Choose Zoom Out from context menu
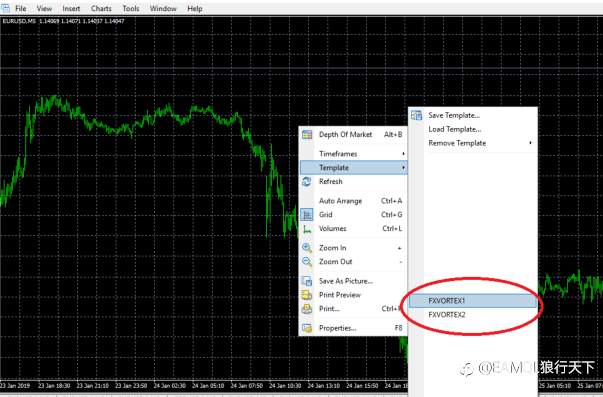The image size is (603, 397). (x=353, y=262)
